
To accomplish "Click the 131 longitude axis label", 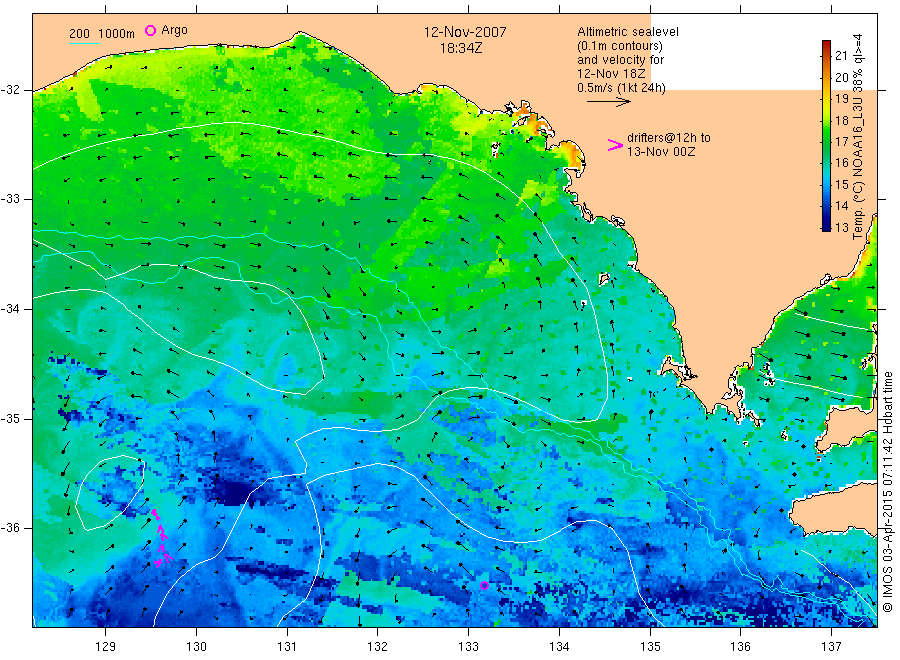I will 287,647.
